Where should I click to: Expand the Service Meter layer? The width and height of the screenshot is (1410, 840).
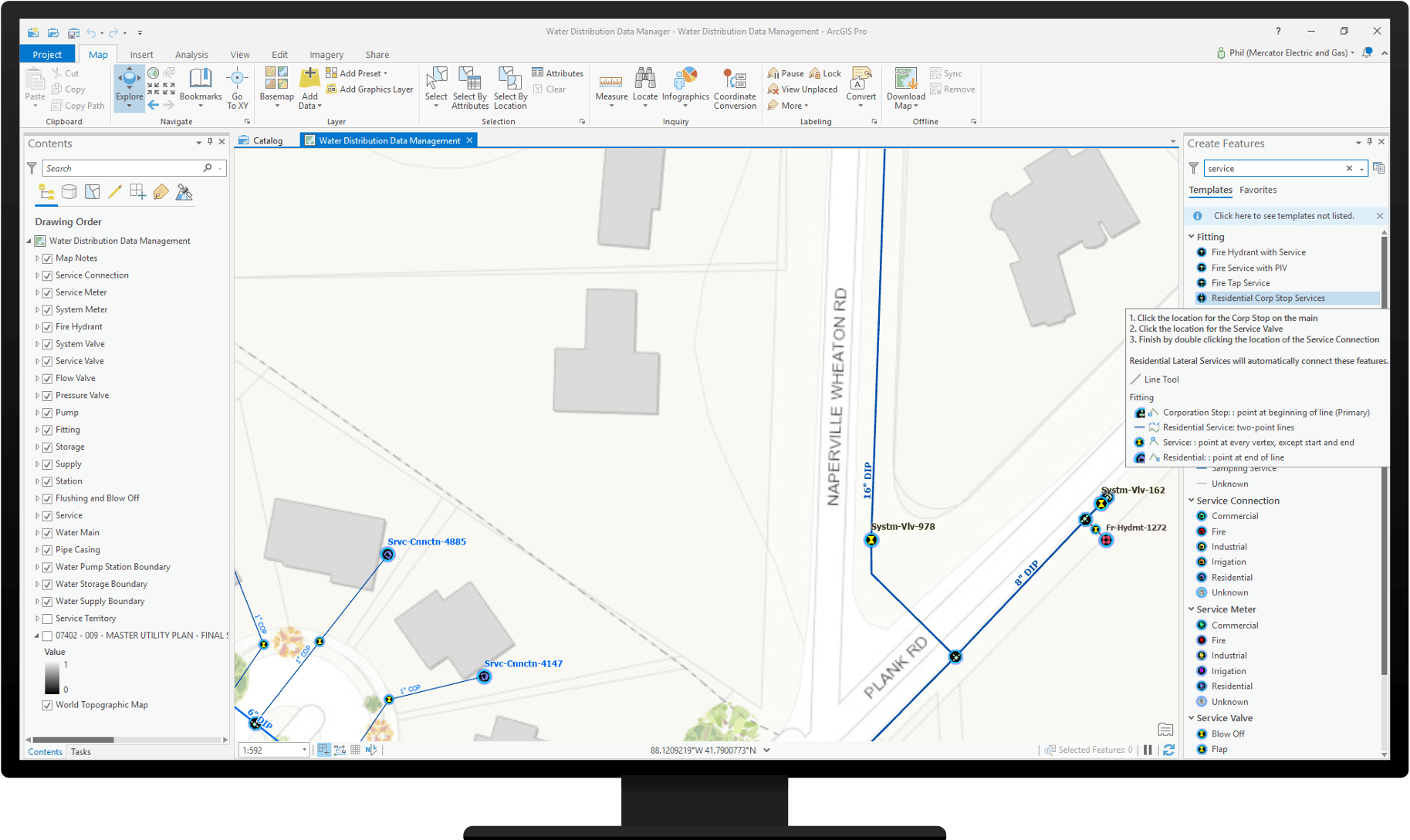37,292
